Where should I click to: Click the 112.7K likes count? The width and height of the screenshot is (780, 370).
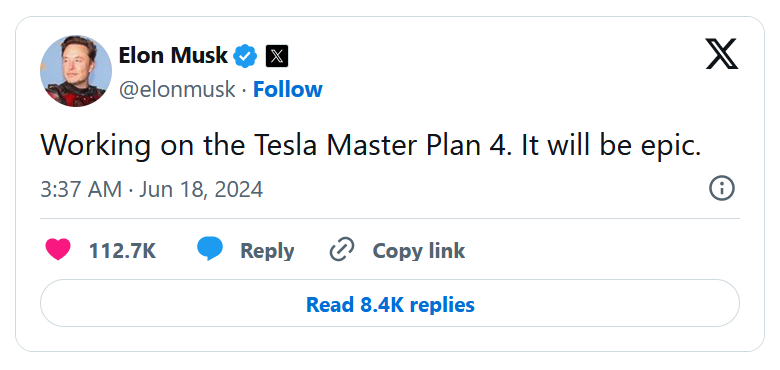pyautogui.click(x=122, y=251)
